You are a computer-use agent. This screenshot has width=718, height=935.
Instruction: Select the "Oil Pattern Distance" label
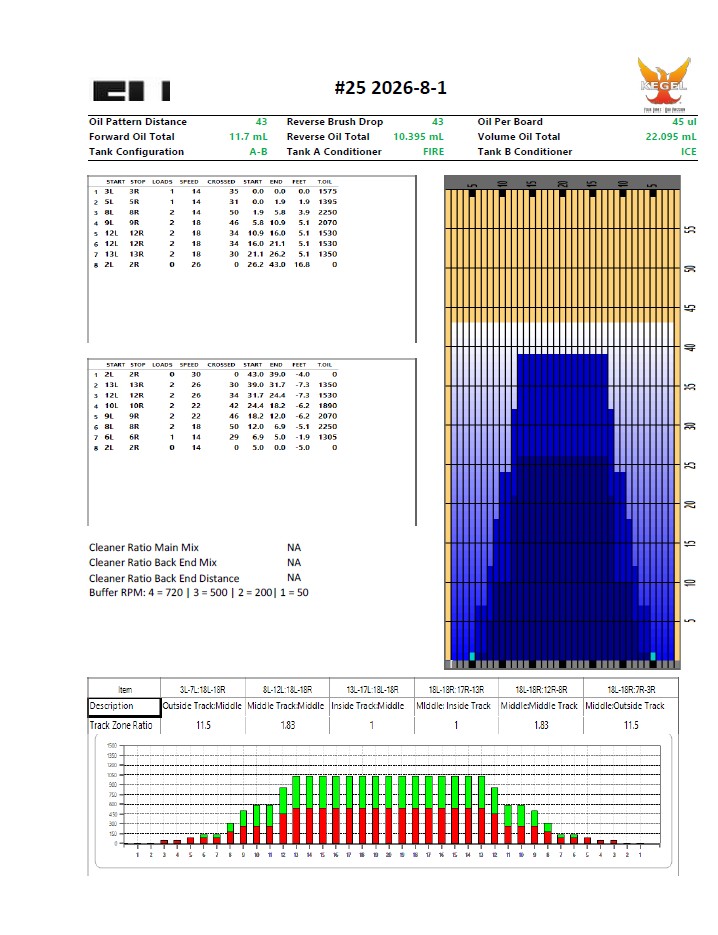(138, 122)
